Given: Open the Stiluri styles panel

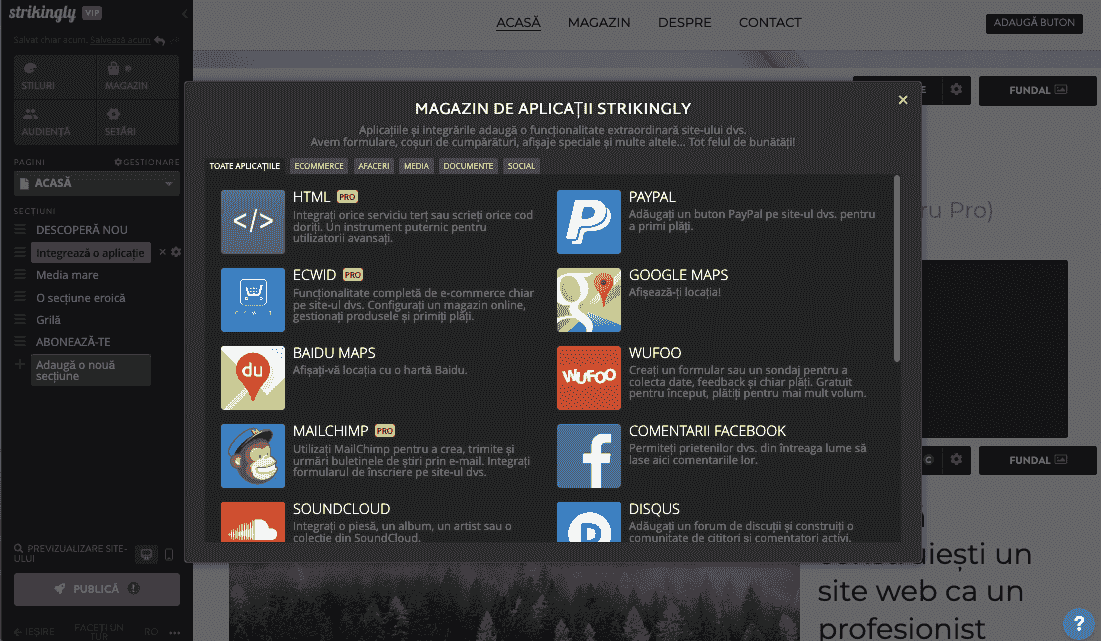Looking at the screenshot, I should (x=55, y=77).
